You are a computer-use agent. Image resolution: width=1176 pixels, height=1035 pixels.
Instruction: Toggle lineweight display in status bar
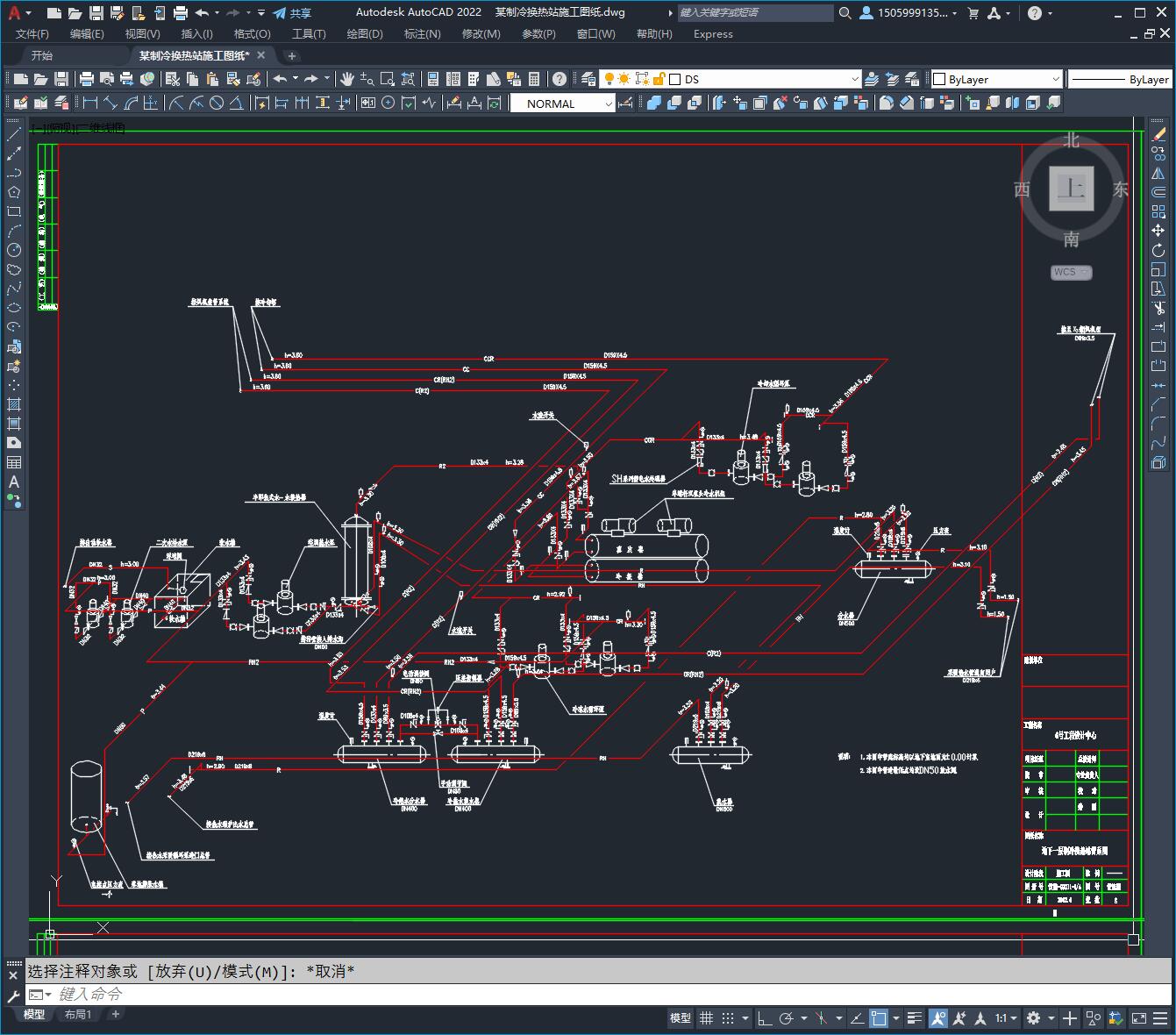pos(915,1018)
